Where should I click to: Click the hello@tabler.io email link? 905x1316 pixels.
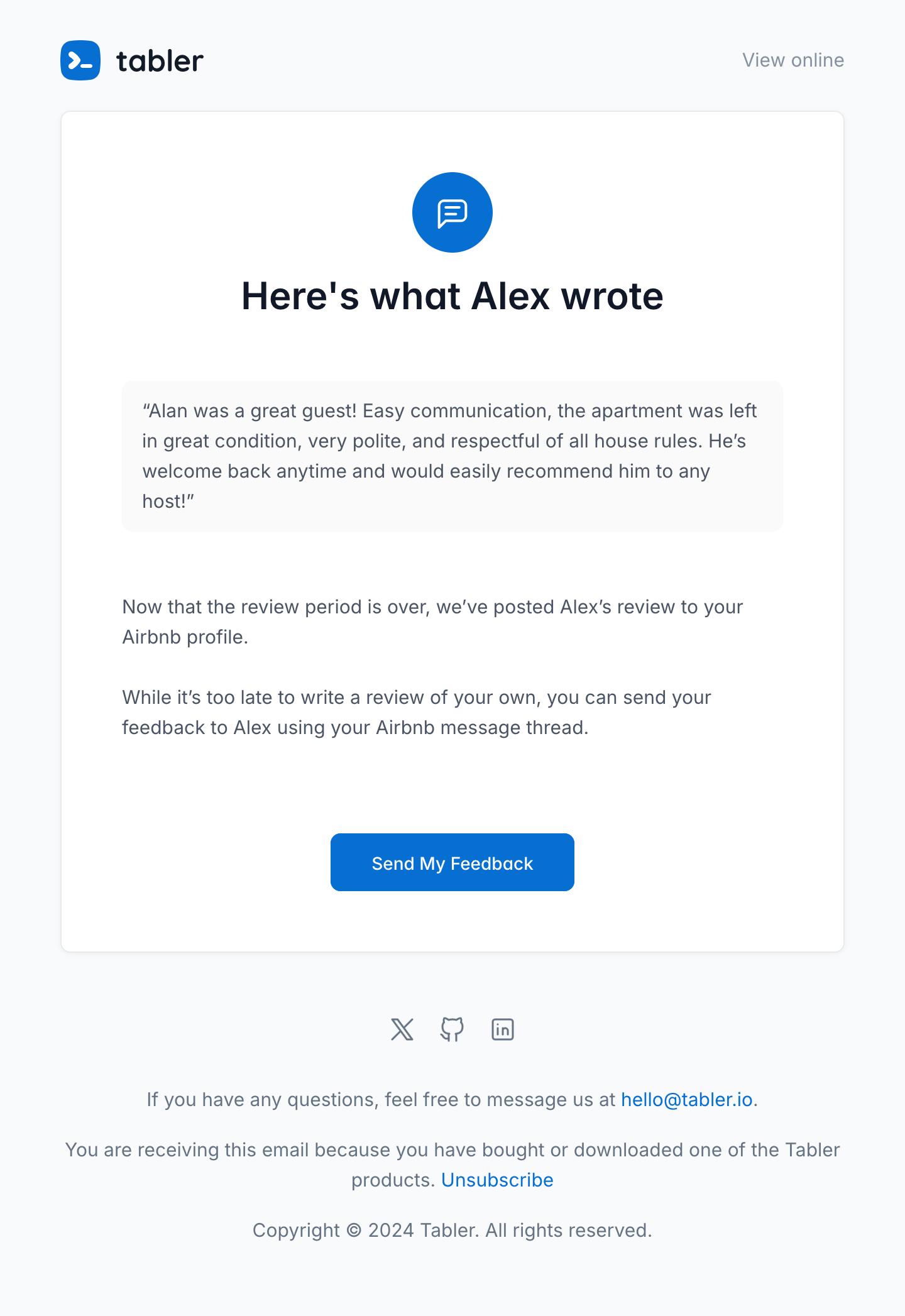[x=686, y=1100]
